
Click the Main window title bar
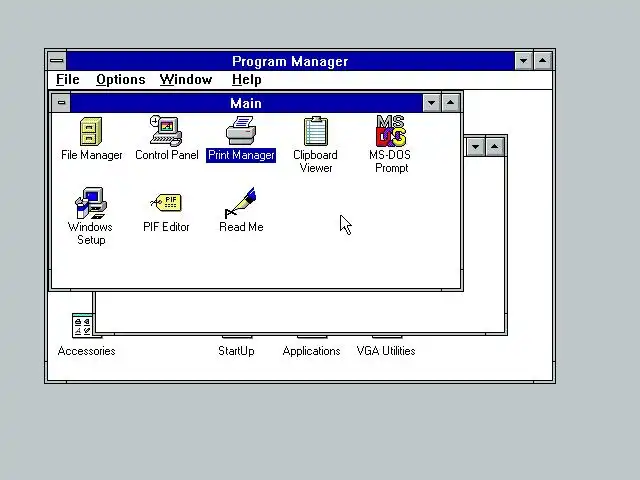(x=246, y=103)
